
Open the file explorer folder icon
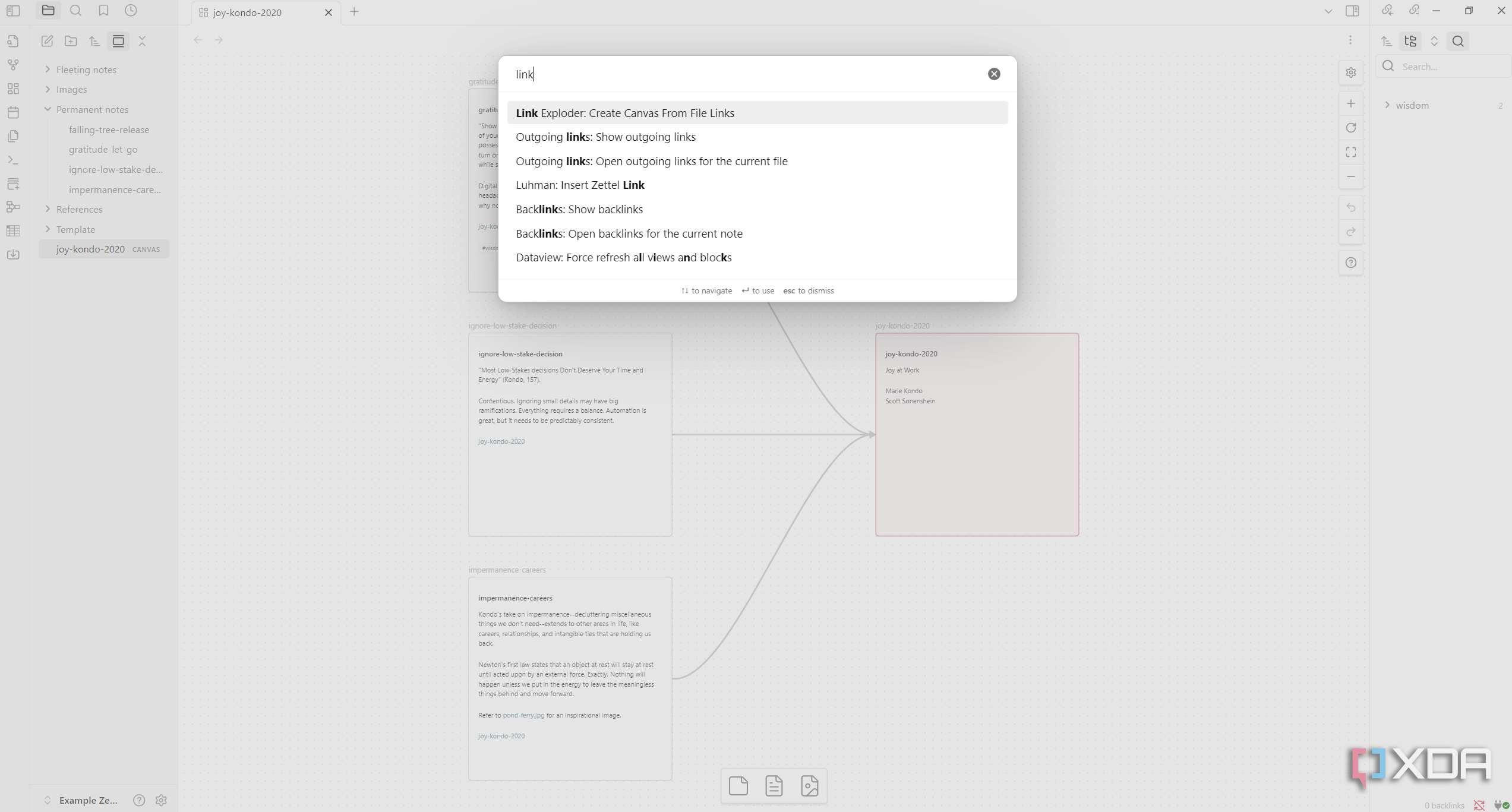[48, 11]
